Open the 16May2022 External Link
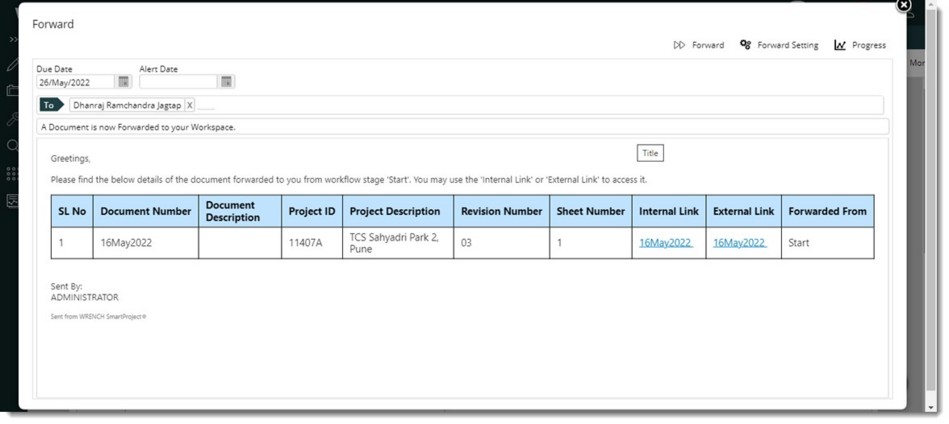 click(739, 243)
